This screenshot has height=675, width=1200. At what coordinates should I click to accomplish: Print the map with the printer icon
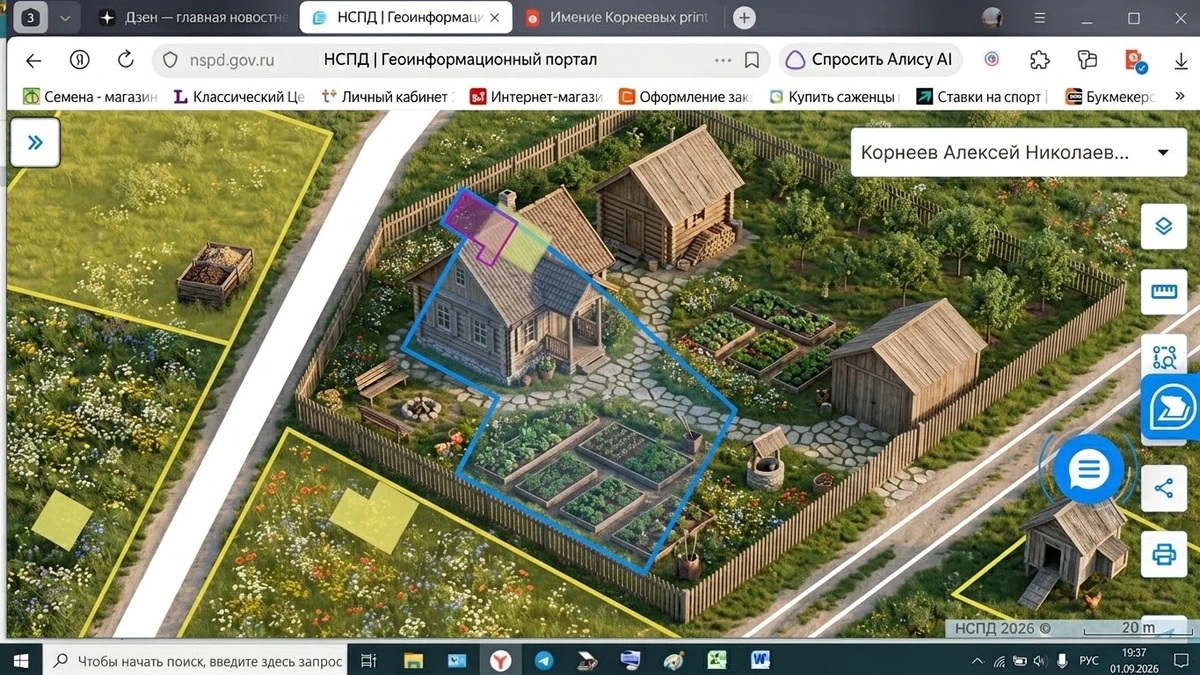(x=1163, y=554)
